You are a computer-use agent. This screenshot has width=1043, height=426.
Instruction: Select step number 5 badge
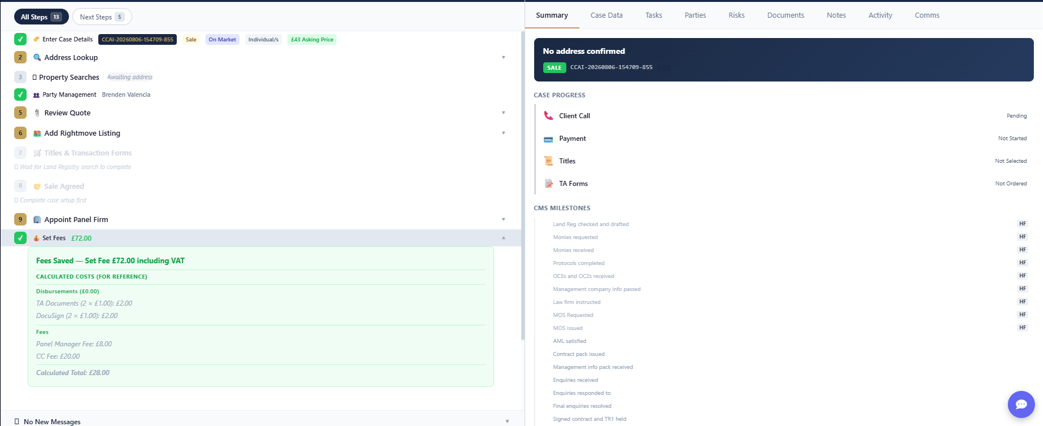tap(20, 112)
